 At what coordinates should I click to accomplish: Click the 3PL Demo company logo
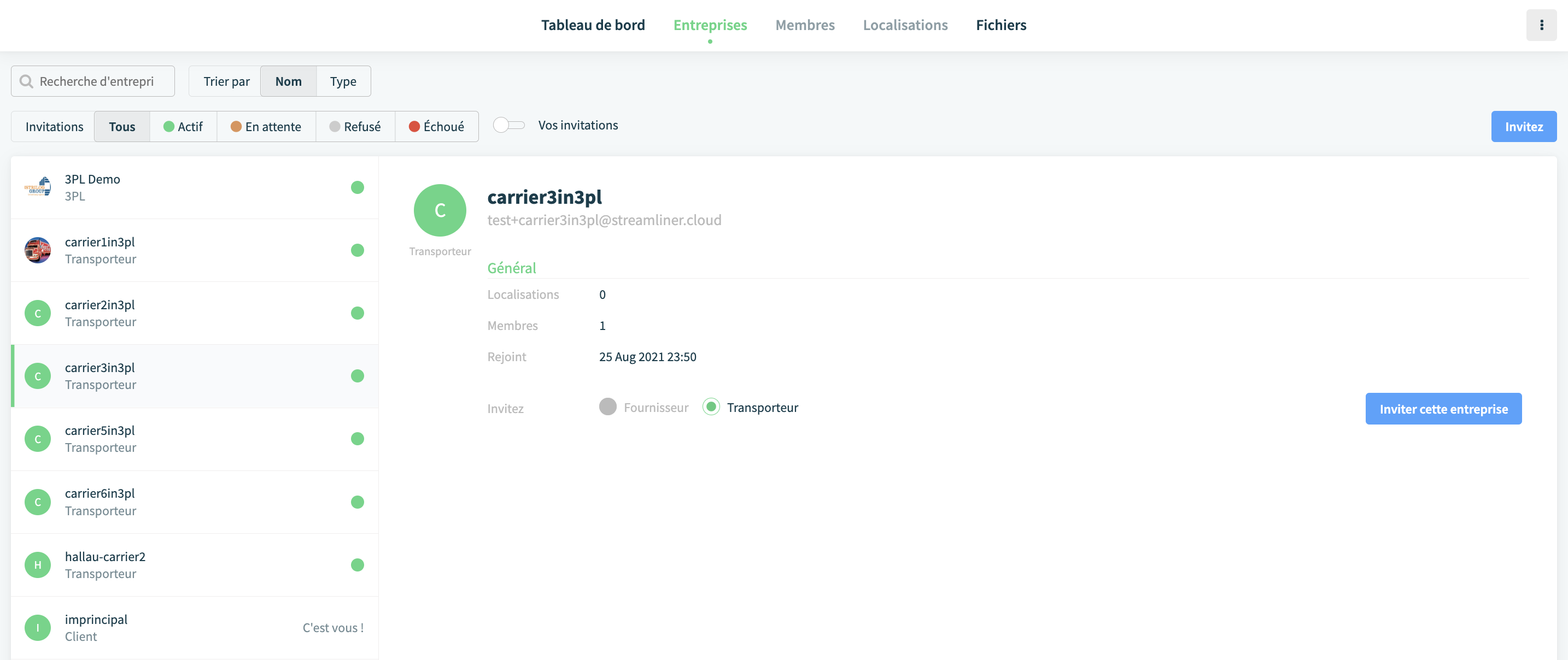point(38,187)
